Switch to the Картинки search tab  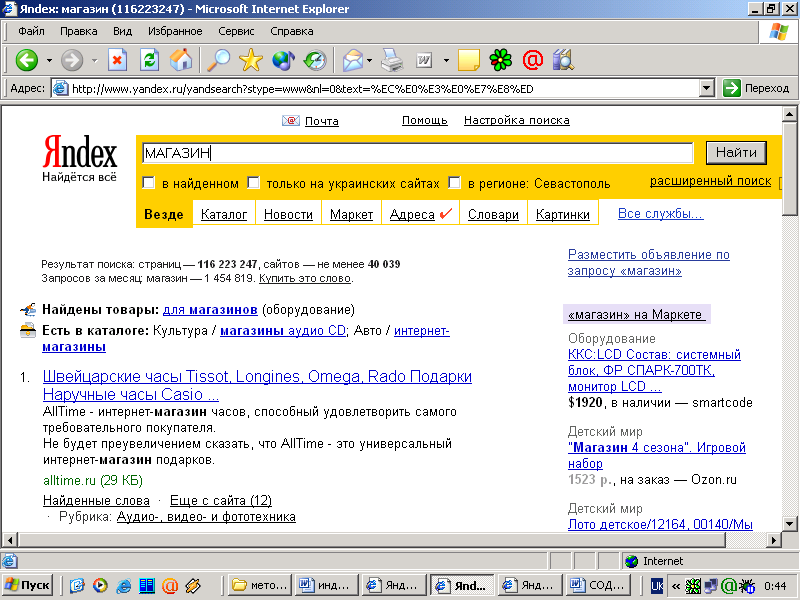563,214
